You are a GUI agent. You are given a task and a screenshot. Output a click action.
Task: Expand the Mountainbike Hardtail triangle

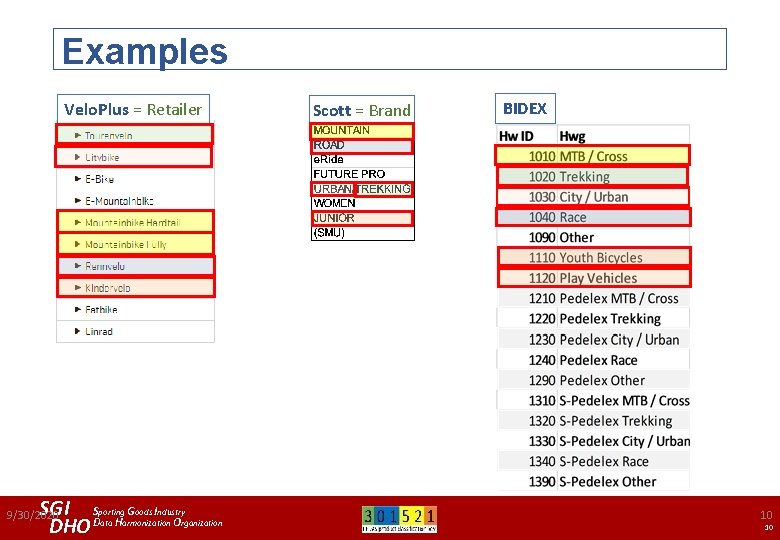click(x=78, y=223)
